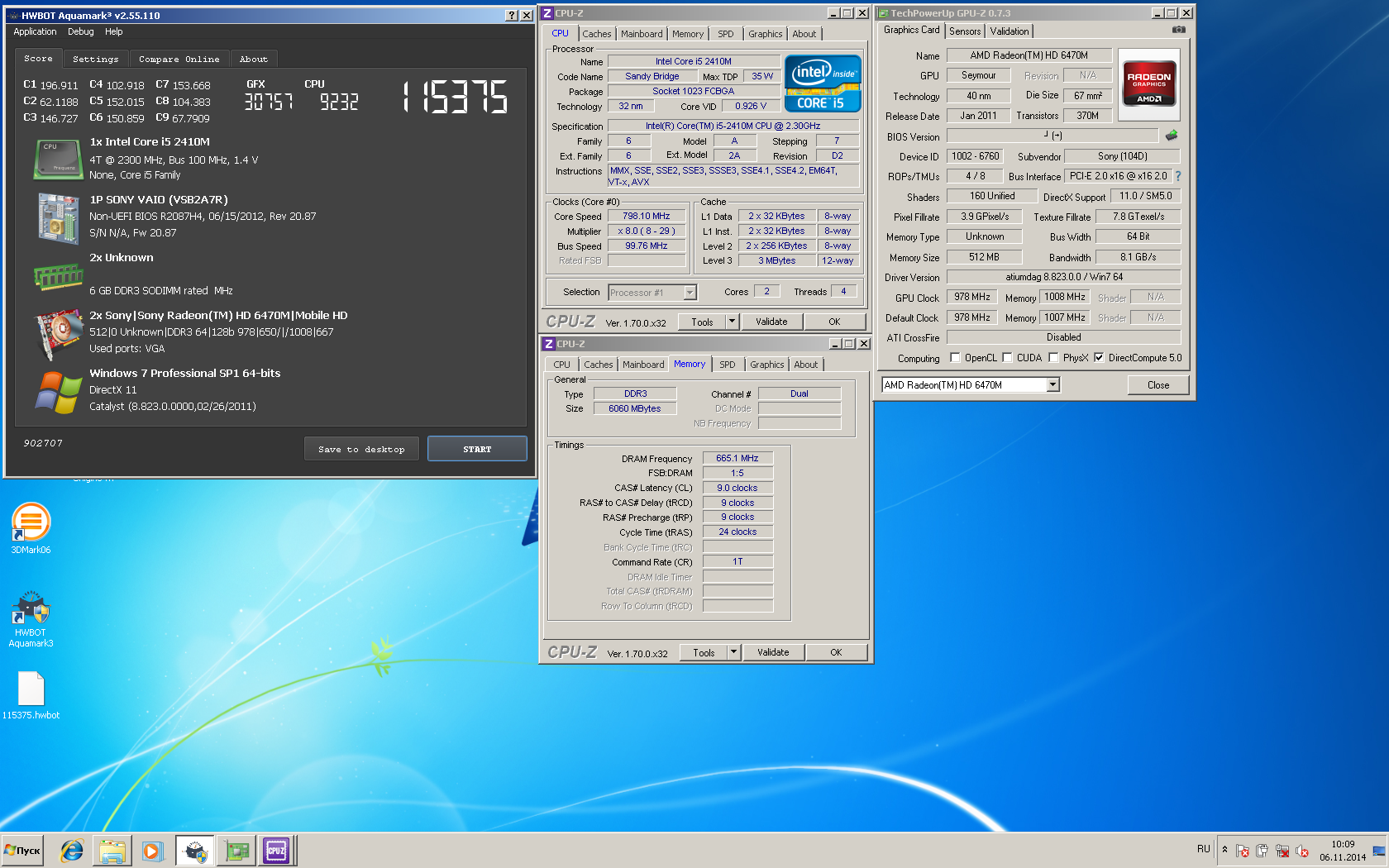Click the Close button in GPU-Z
Viewport: 1389px width, 868px height.
pos(1158,385)
